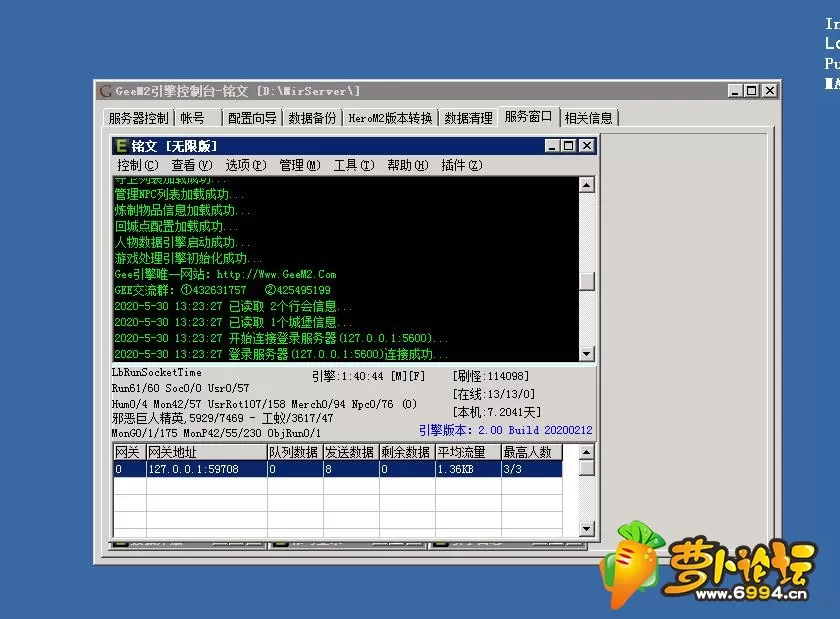Viewport: 840px width, 619px height.
Task: Open the HeroM2版本转换 tab
Action: click(390, 118)
